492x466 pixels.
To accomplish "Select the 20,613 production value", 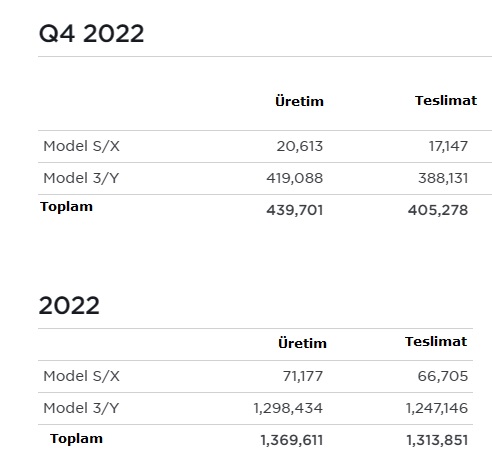I will (300, 147).
